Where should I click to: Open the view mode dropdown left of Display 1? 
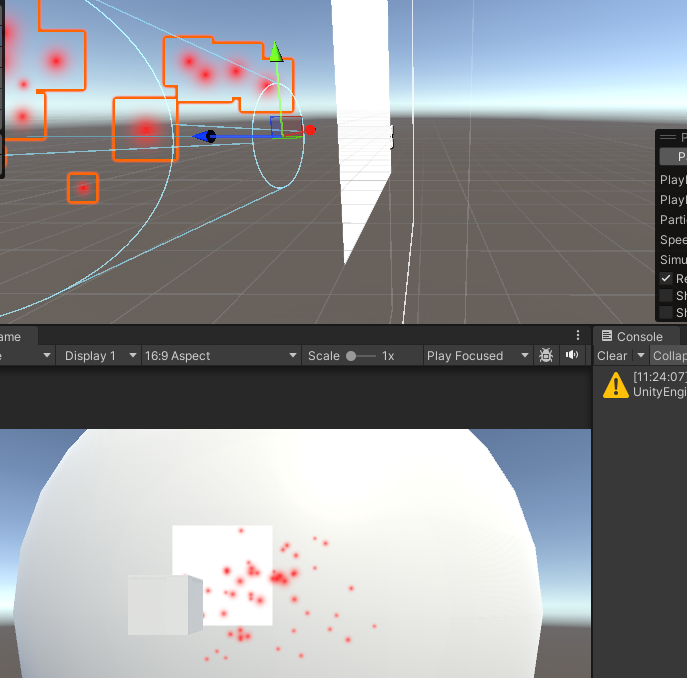coord(26,355)
